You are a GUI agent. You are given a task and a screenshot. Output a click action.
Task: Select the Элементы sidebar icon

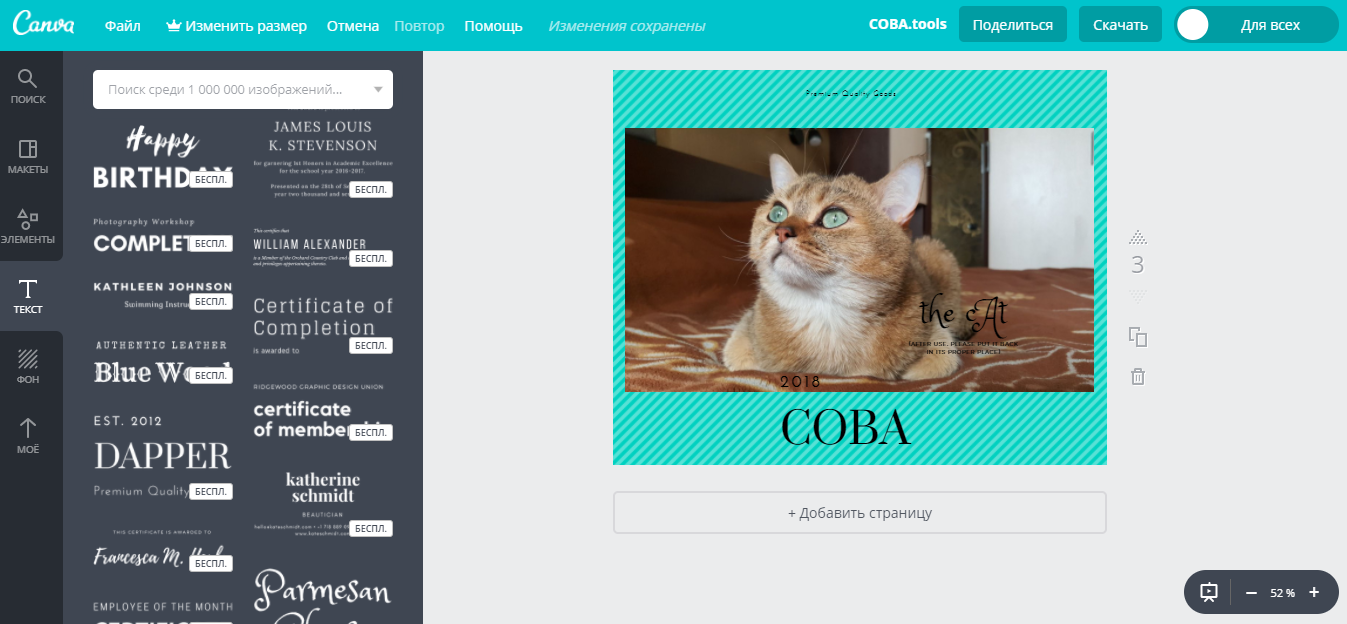tap(29, 225)
